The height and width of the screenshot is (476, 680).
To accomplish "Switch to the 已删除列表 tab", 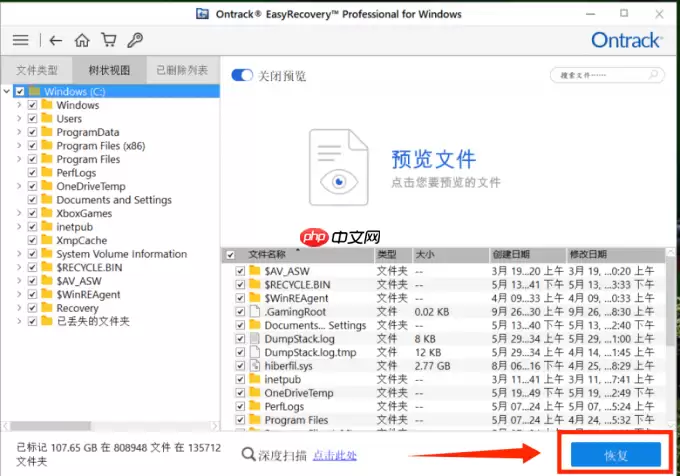I will click(x=183, y=70).
